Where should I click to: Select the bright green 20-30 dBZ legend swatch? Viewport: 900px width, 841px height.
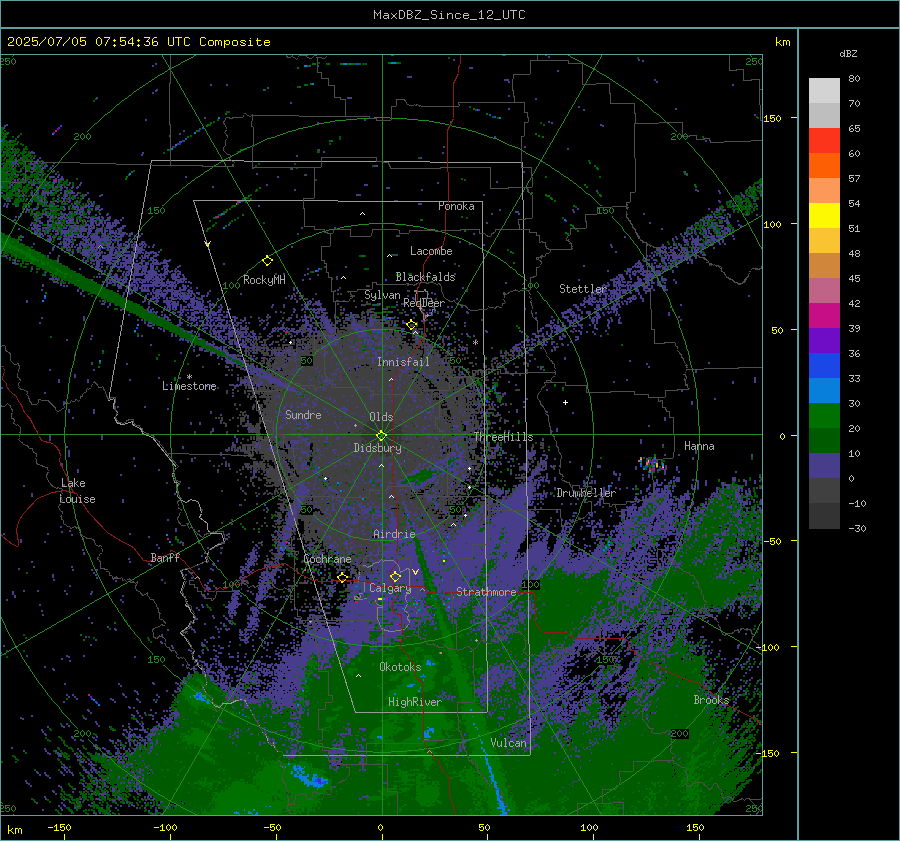click(824, 416)
